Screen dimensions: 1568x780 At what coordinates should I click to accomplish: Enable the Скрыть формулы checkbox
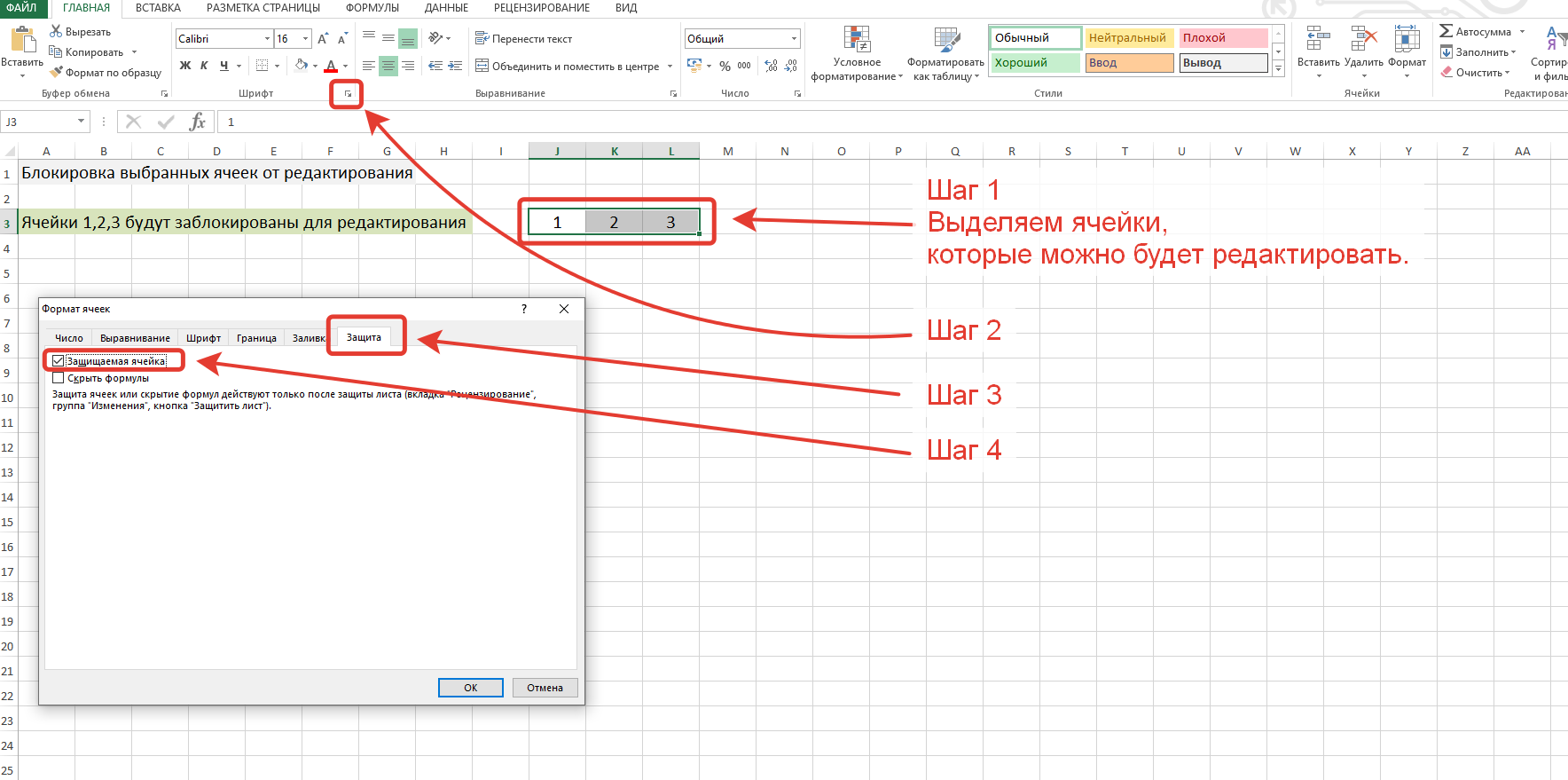[58, 378]
